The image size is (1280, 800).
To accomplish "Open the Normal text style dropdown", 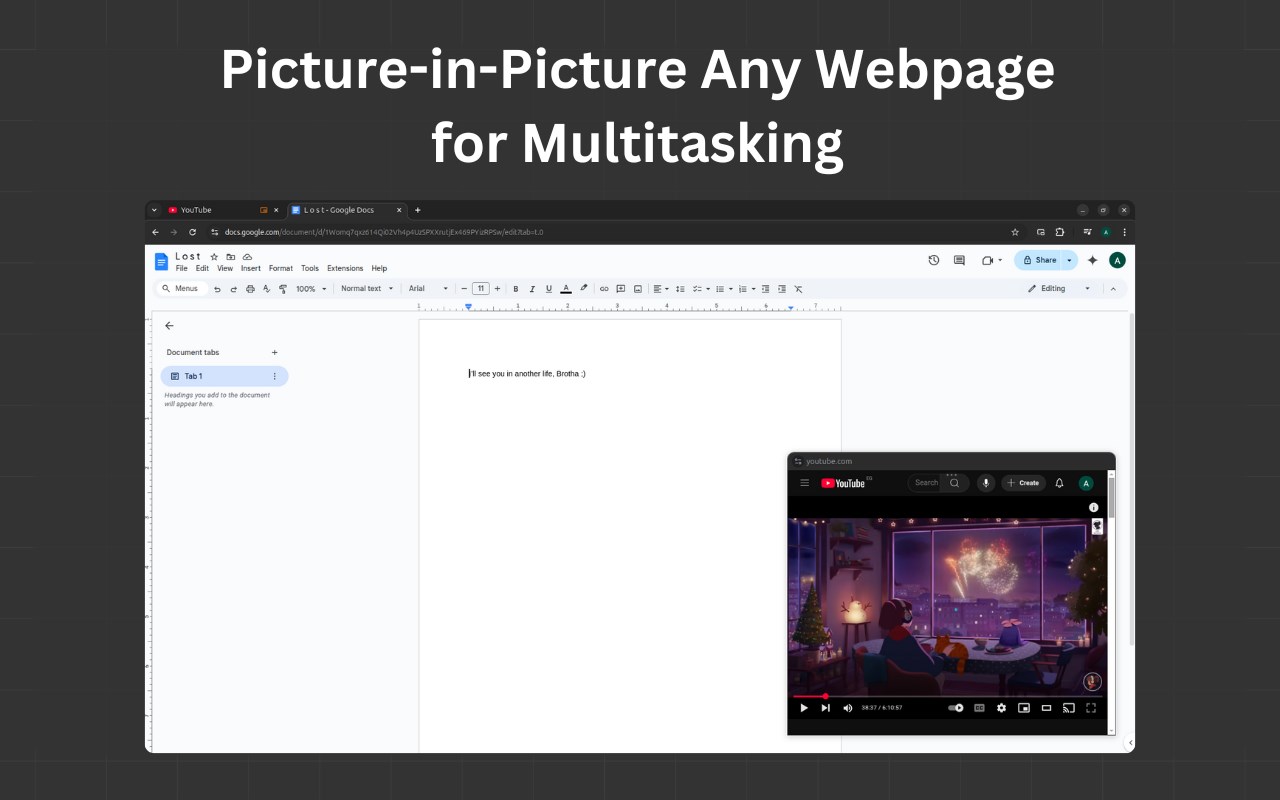I will coord(366,289).
